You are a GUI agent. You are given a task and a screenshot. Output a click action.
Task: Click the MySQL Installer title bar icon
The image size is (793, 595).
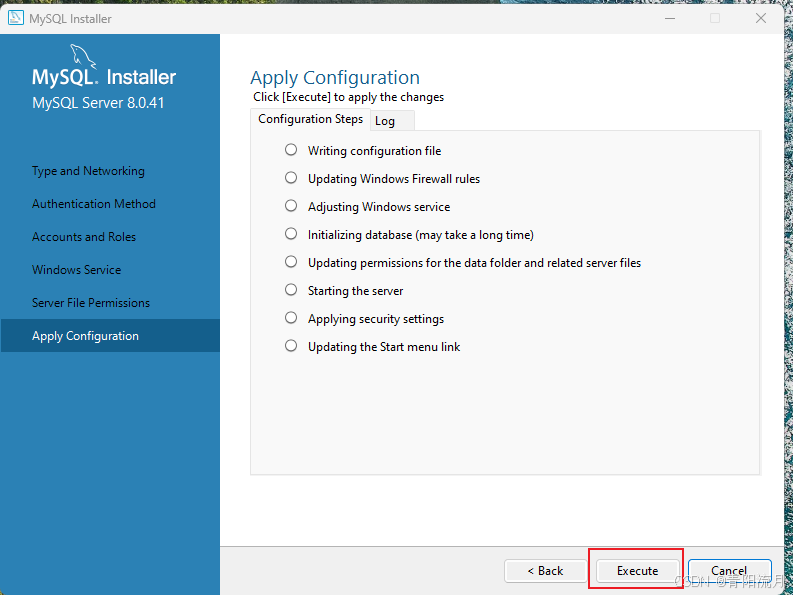(16, 18)
